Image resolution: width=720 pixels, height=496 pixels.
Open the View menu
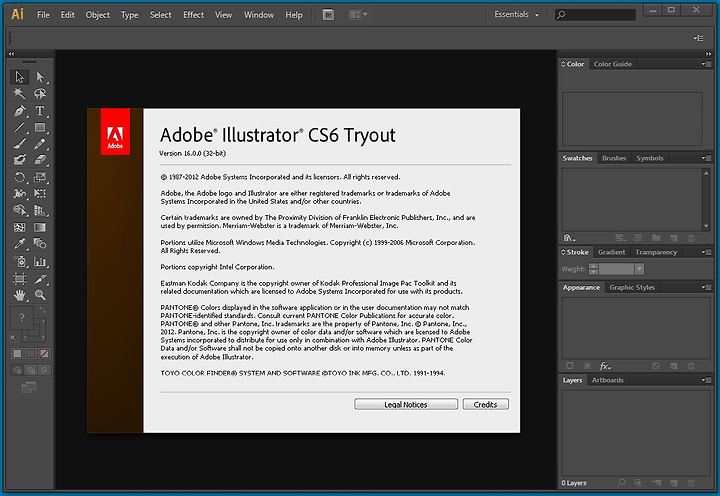(x=224, y=15)
